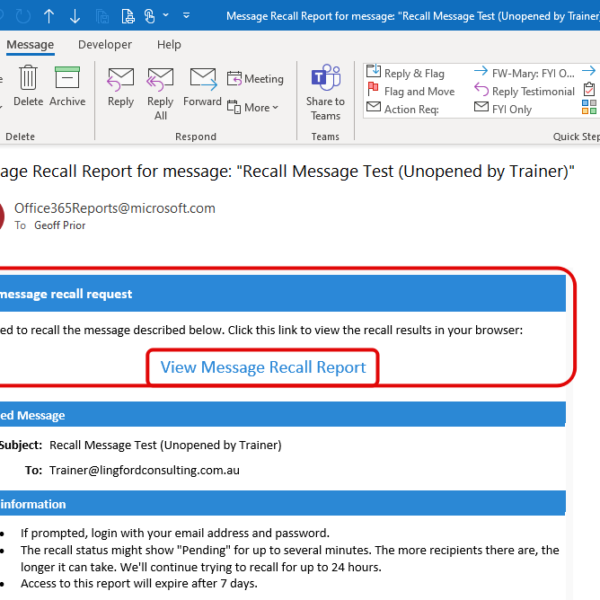Toggle Touch/Mouse mode hand icon
Viewport: 600px width, 600px height.
pos(150,16)
